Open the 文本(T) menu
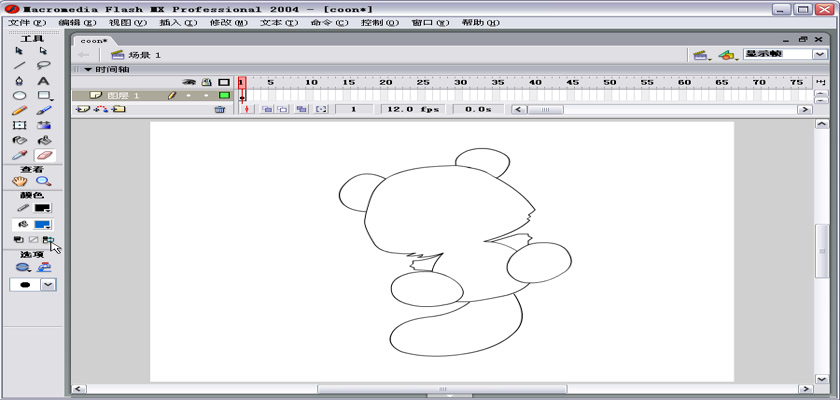 279,23
